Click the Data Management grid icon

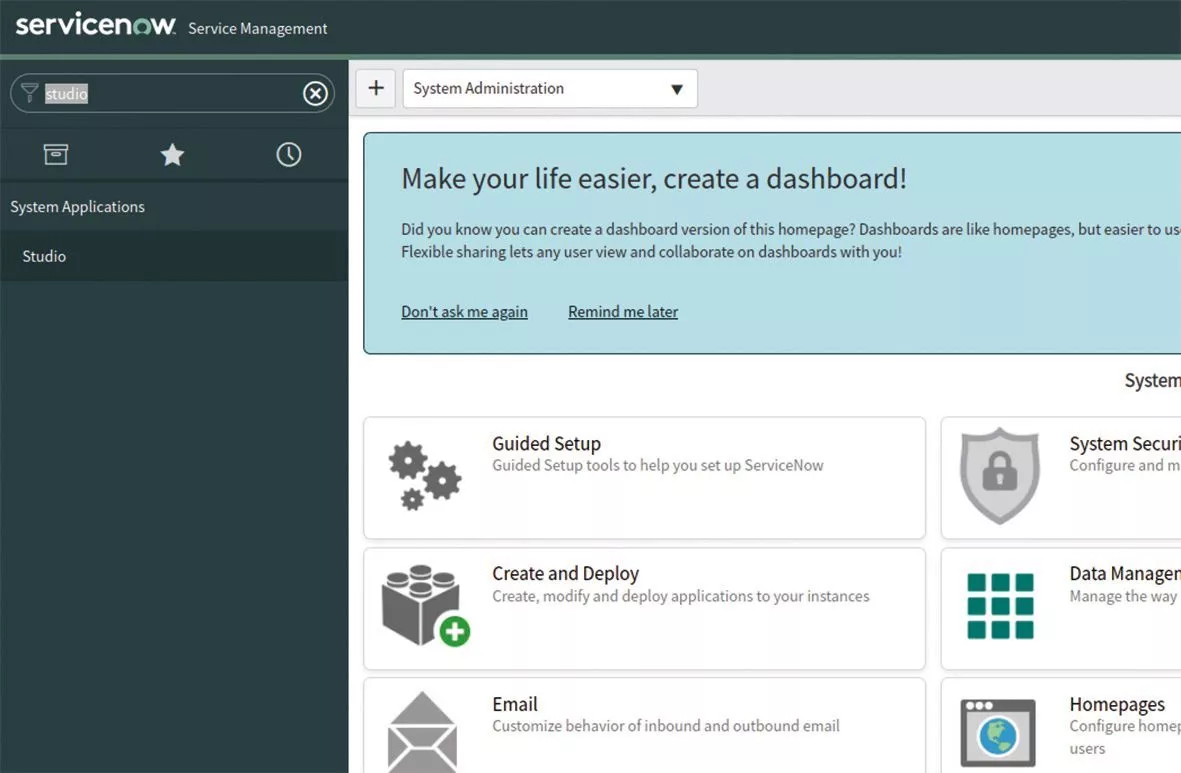1000,606
